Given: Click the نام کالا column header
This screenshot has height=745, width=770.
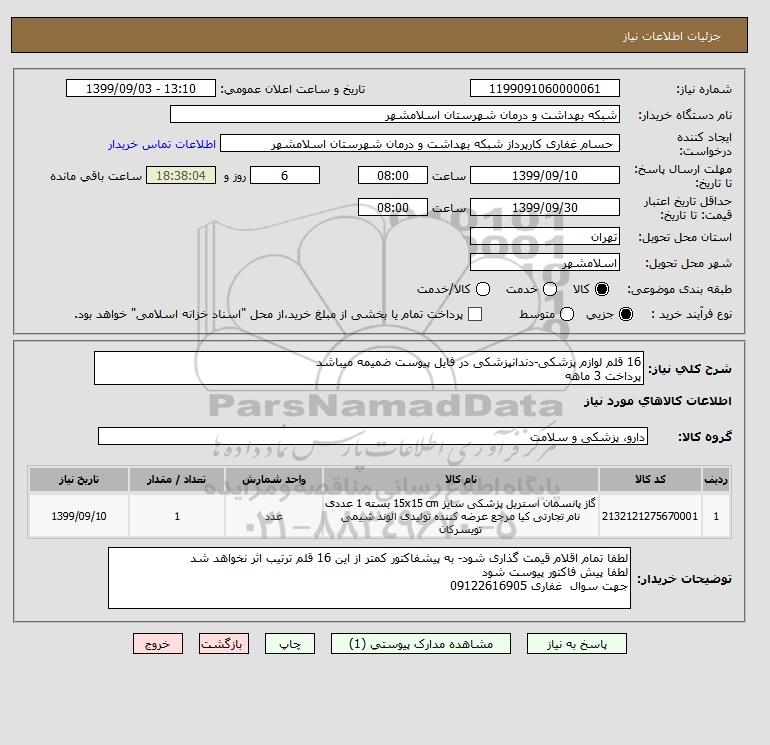Looking at the screenshot, I should click(461, 479).
